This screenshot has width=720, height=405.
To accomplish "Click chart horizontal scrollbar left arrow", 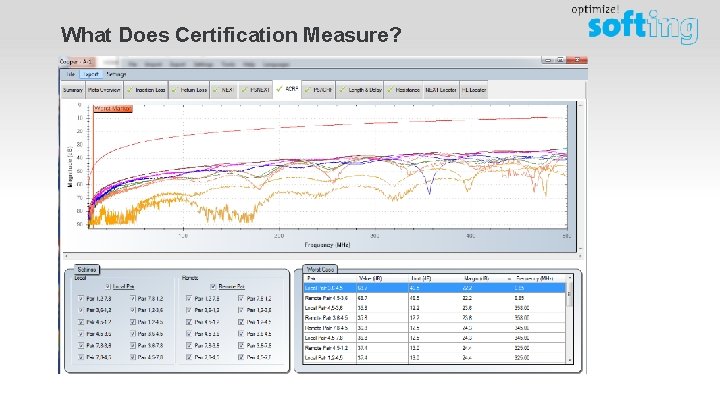I will tap(66, 256).
